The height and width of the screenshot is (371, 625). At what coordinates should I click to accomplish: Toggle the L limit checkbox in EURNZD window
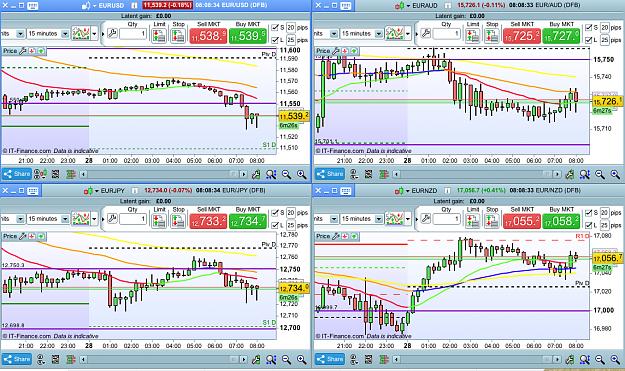[x=588, y=225]
